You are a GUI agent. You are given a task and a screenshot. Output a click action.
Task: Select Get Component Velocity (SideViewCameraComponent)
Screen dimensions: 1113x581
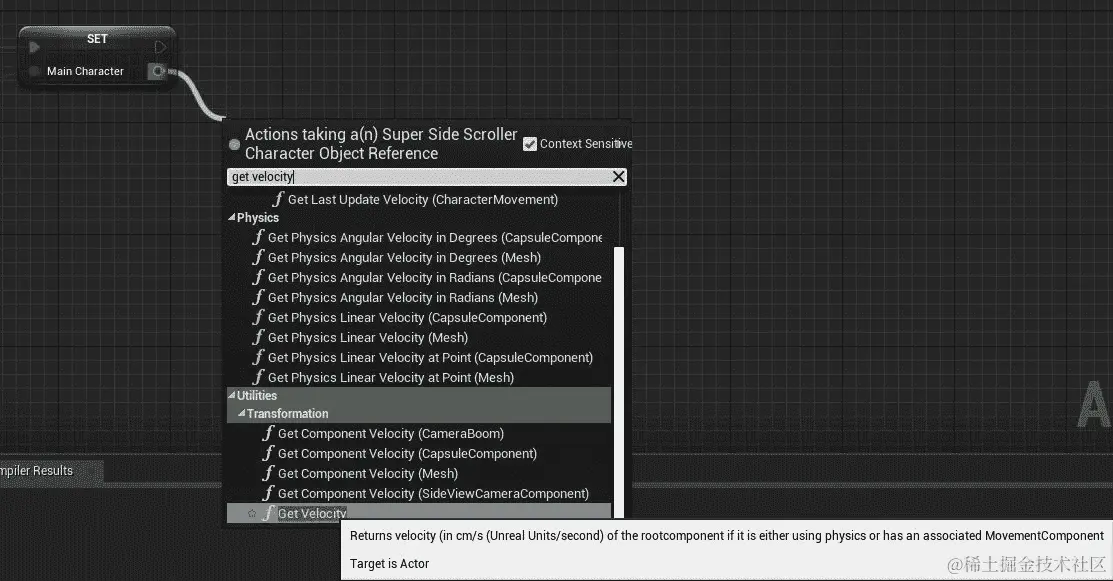click(433, 493)
